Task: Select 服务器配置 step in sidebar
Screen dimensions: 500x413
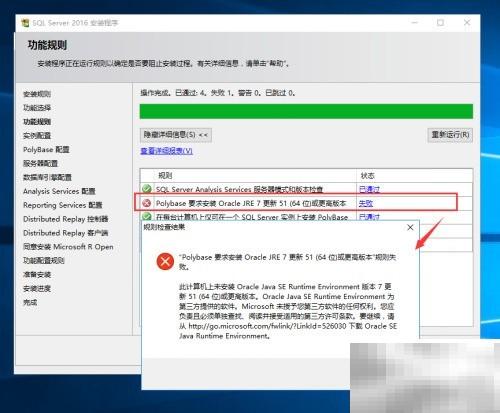Action: pyautogui.click(x=40, y=163)
